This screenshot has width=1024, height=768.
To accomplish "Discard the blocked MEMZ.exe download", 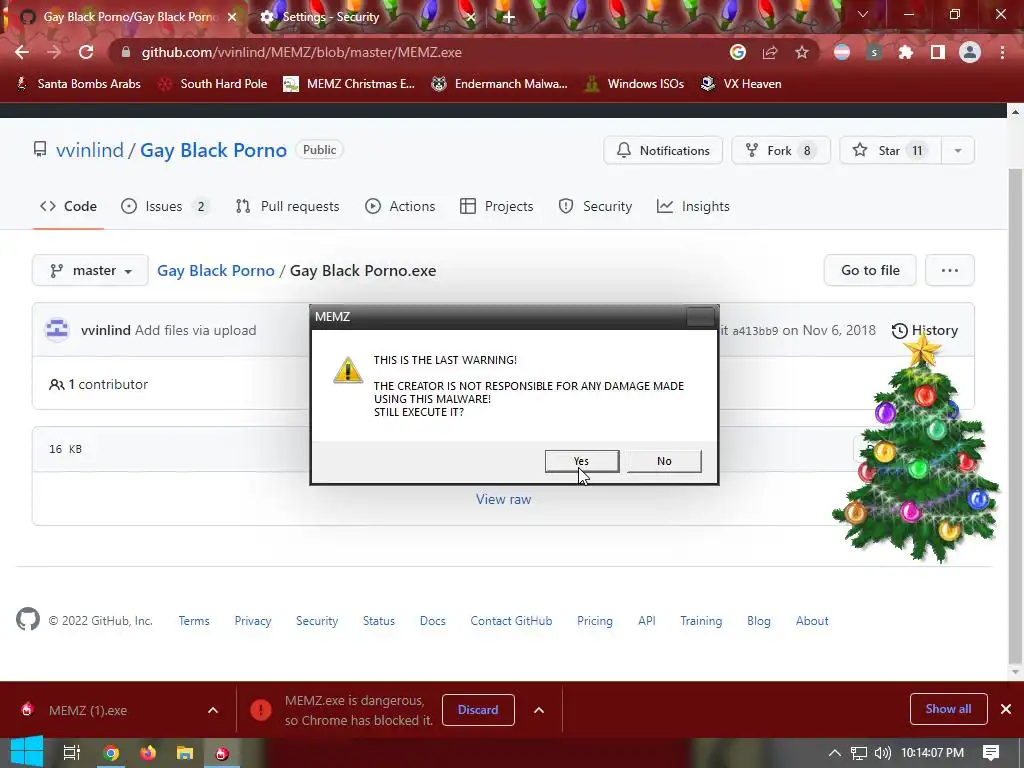I will click(x=478, y=710).
